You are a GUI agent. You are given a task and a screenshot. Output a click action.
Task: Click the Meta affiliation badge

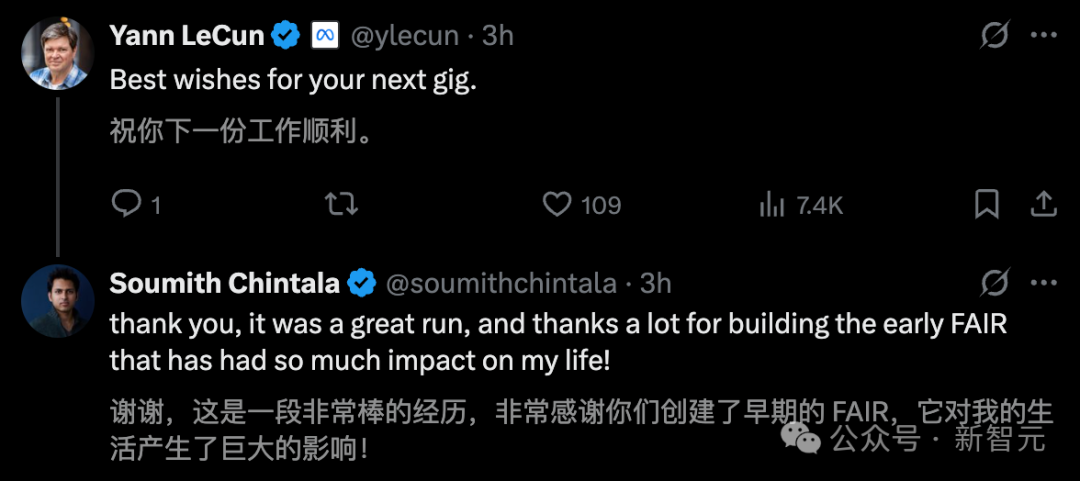click(x=322, y=36)
